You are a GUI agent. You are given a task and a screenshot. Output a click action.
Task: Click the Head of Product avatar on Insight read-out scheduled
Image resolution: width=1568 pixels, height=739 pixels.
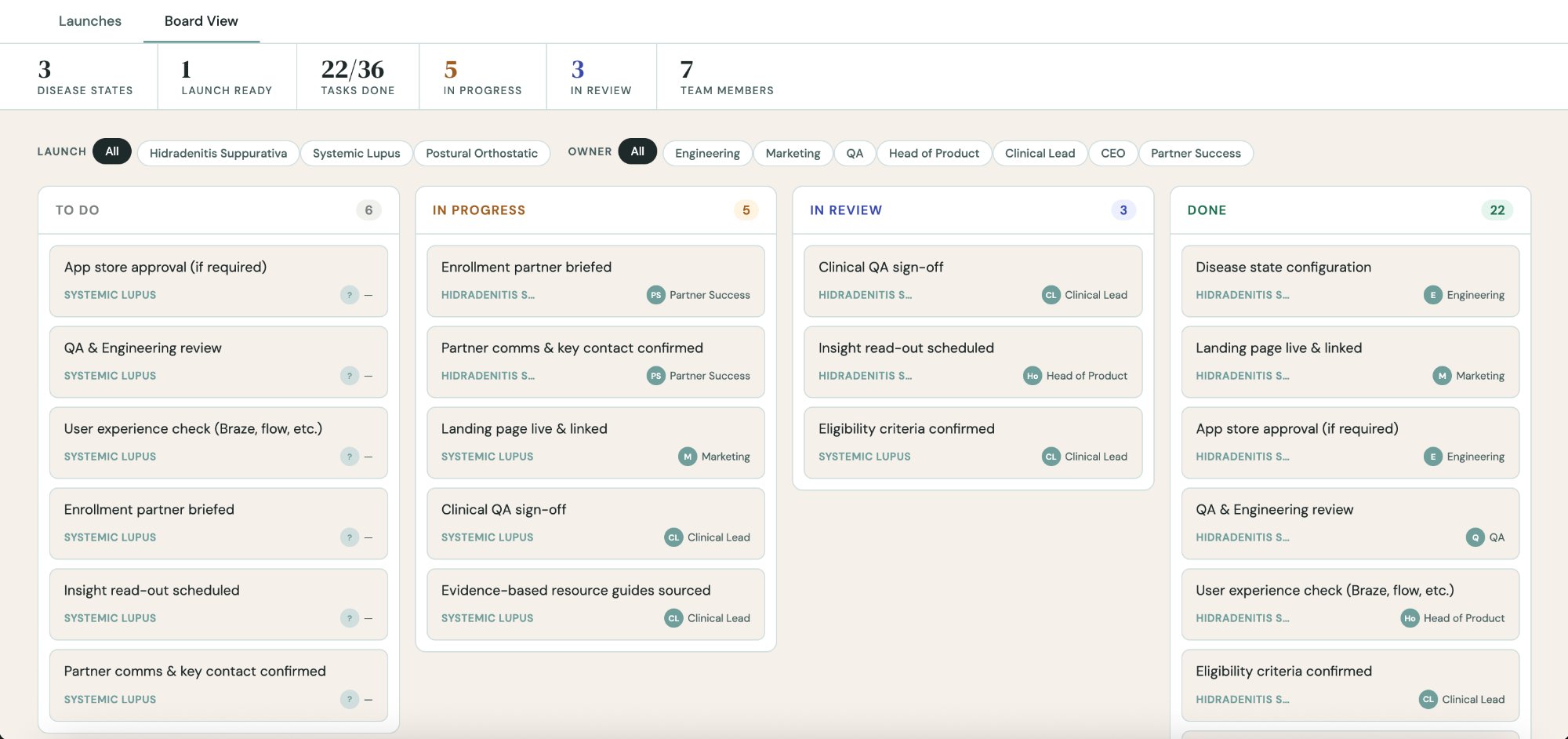point(1033,375)
